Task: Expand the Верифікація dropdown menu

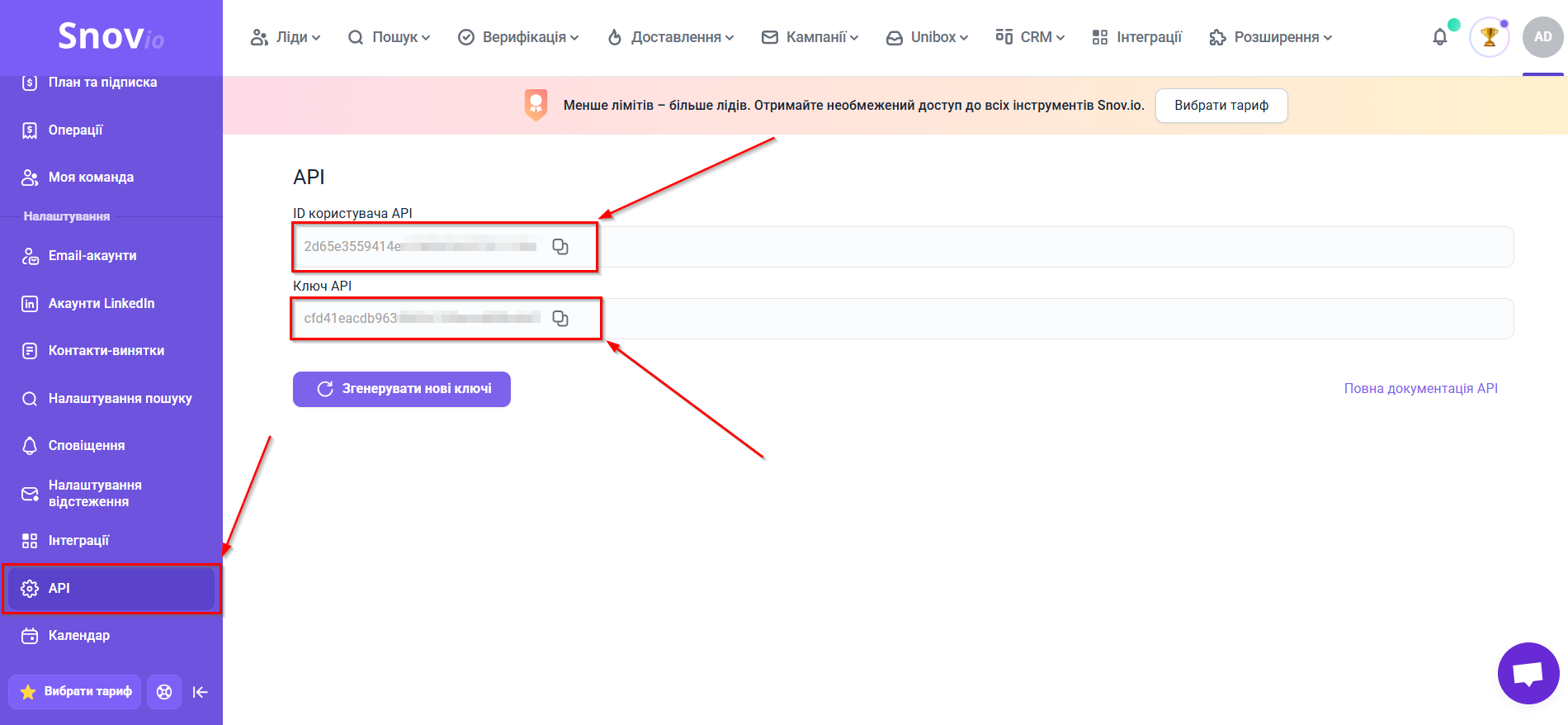Action: [518, 37]
